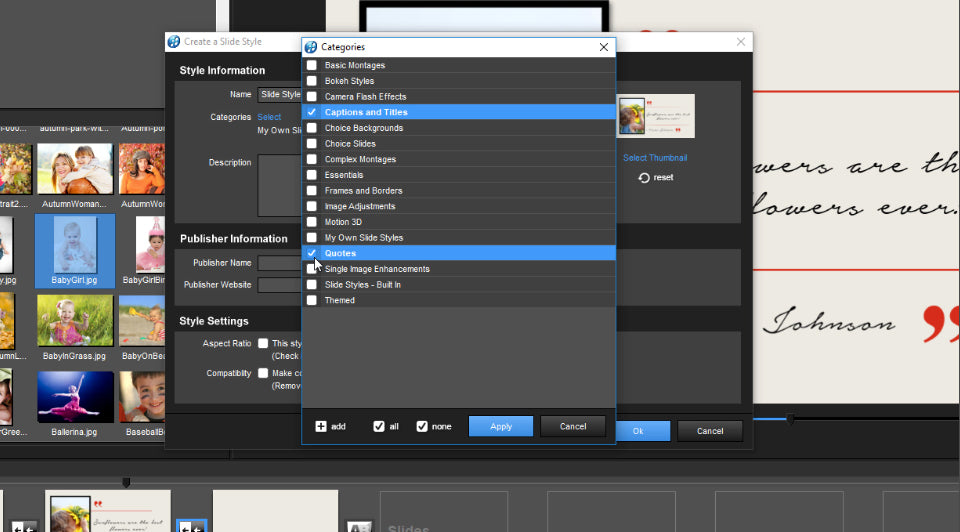Click the Captions and Titles label
This screenshot has width=960, height=532.
(x=366, y=112)
